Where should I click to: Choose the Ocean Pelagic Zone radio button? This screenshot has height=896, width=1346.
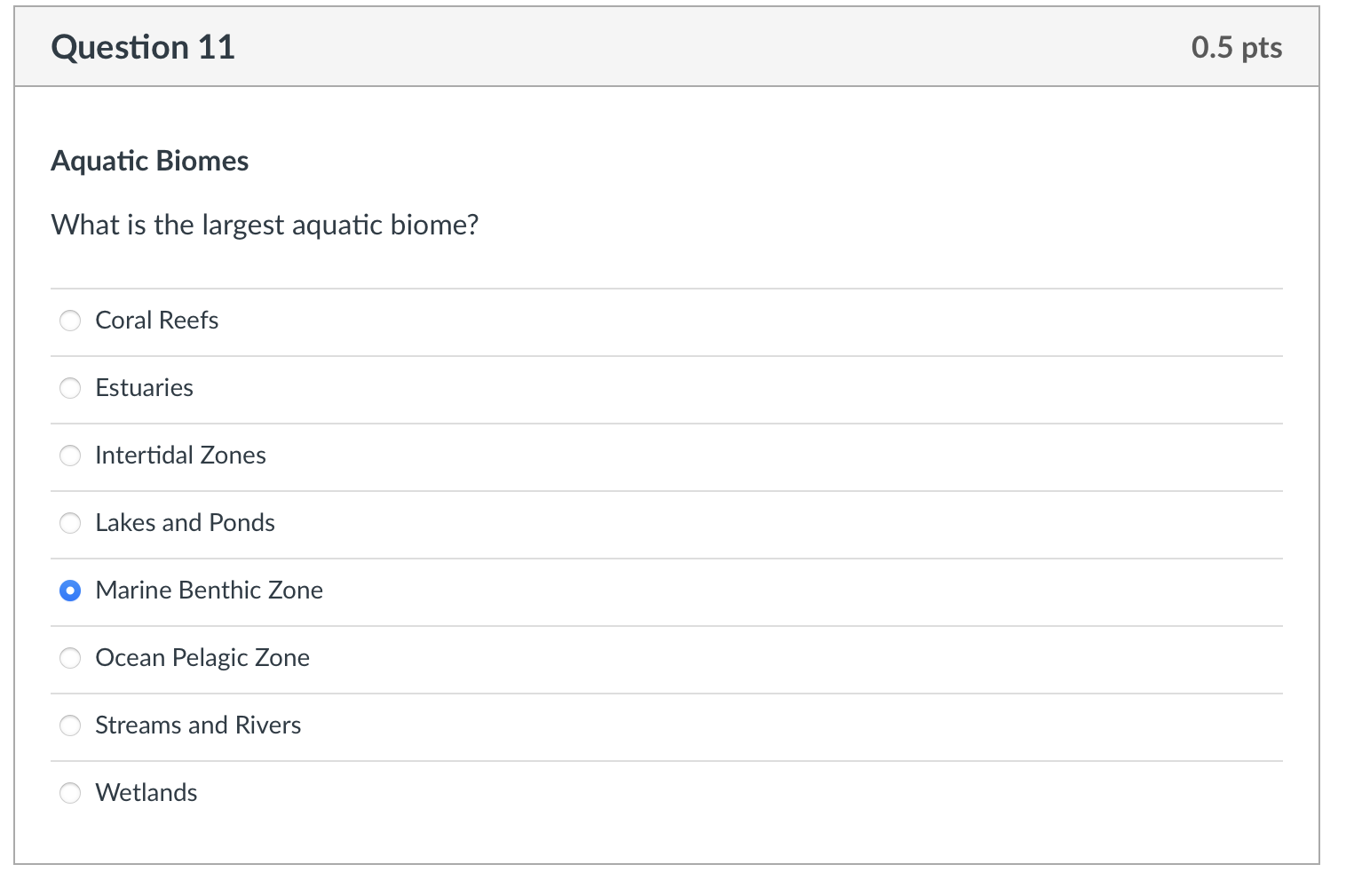pyautogui.click(x=70, y=658)
